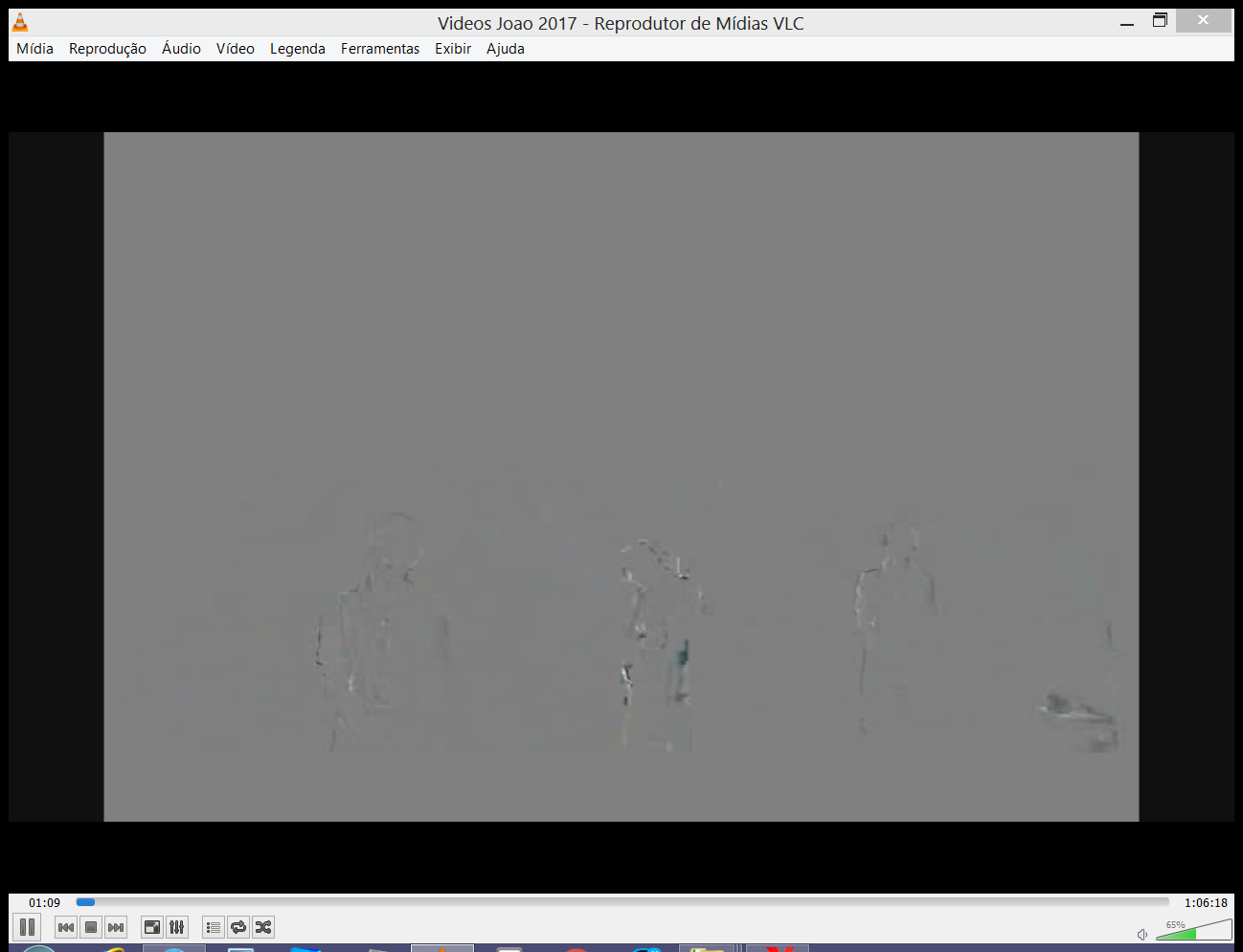
Task: Open extended settings equalizer icon
Action: [x=177, y=927]
